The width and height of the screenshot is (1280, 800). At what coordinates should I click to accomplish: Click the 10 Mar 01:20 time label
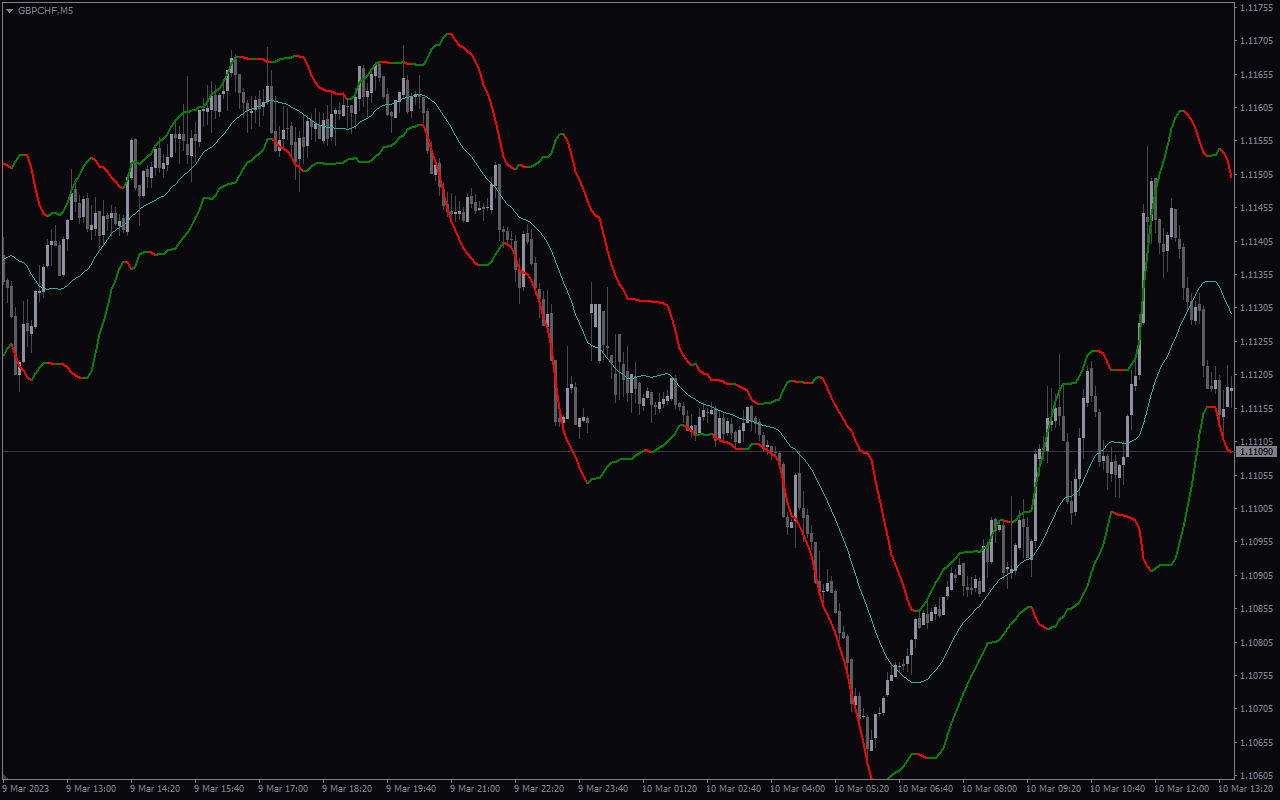pos(669,789)
